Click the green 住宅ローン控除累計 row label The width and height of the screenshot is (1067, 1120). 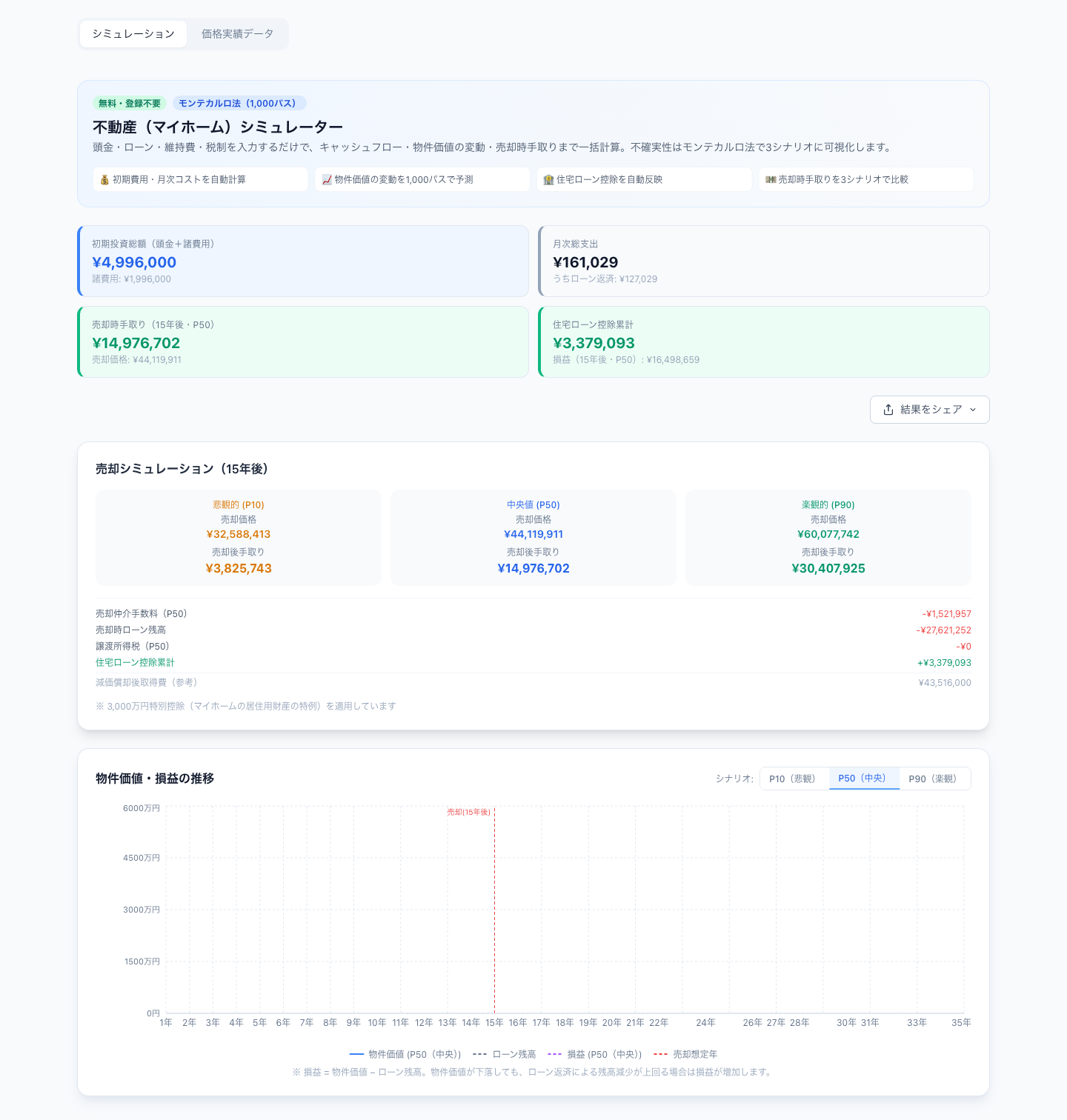tap(135, 663)
